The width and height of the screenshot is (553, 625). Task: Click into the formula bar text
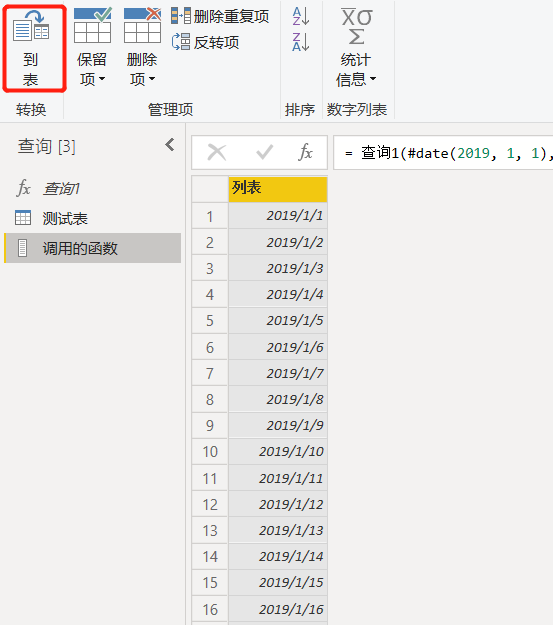click(443, 153)
